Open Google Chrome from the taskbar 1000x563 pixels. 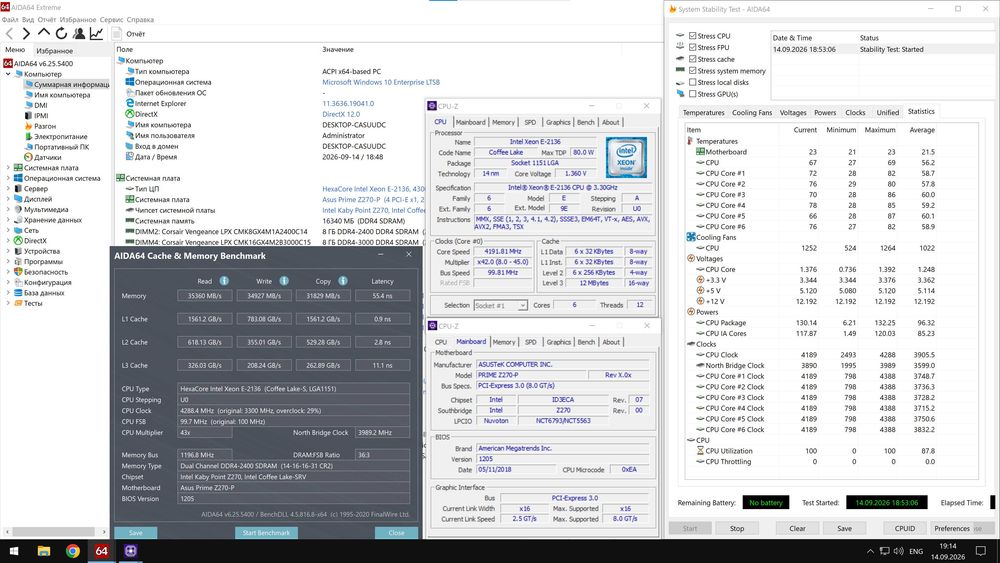coord(73,551)
